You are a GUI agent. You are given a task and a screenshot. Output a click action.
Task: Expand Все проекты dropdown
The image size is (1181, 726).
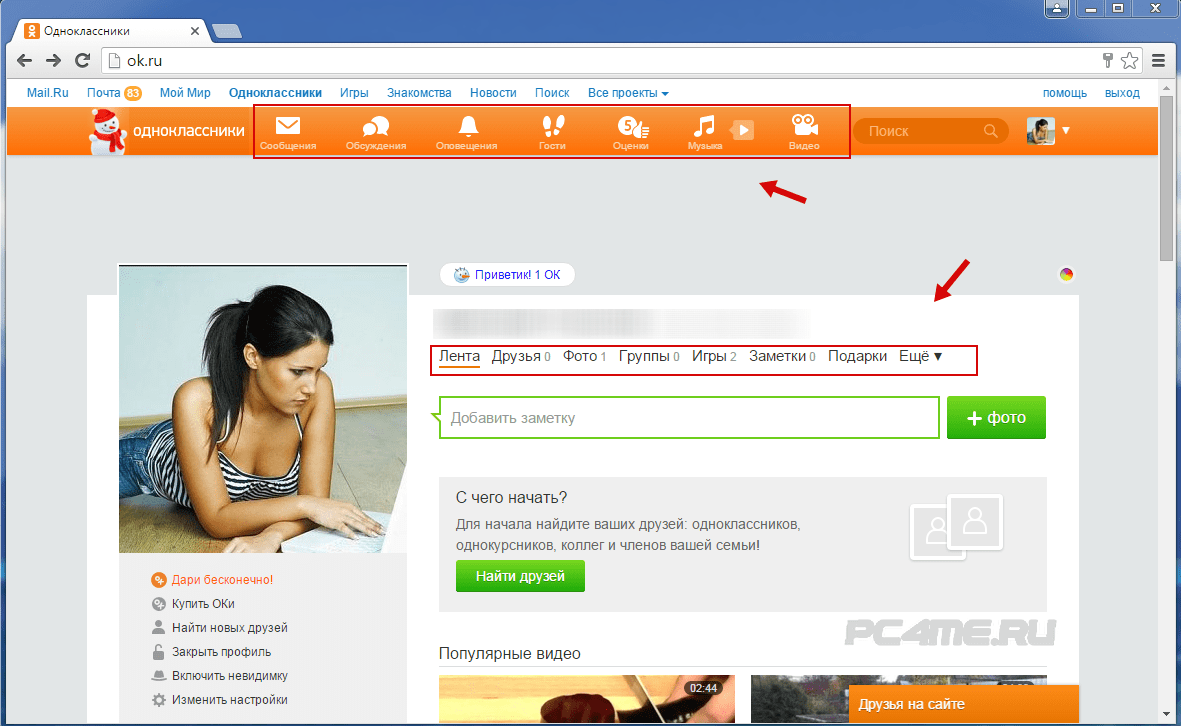(628, 93)
